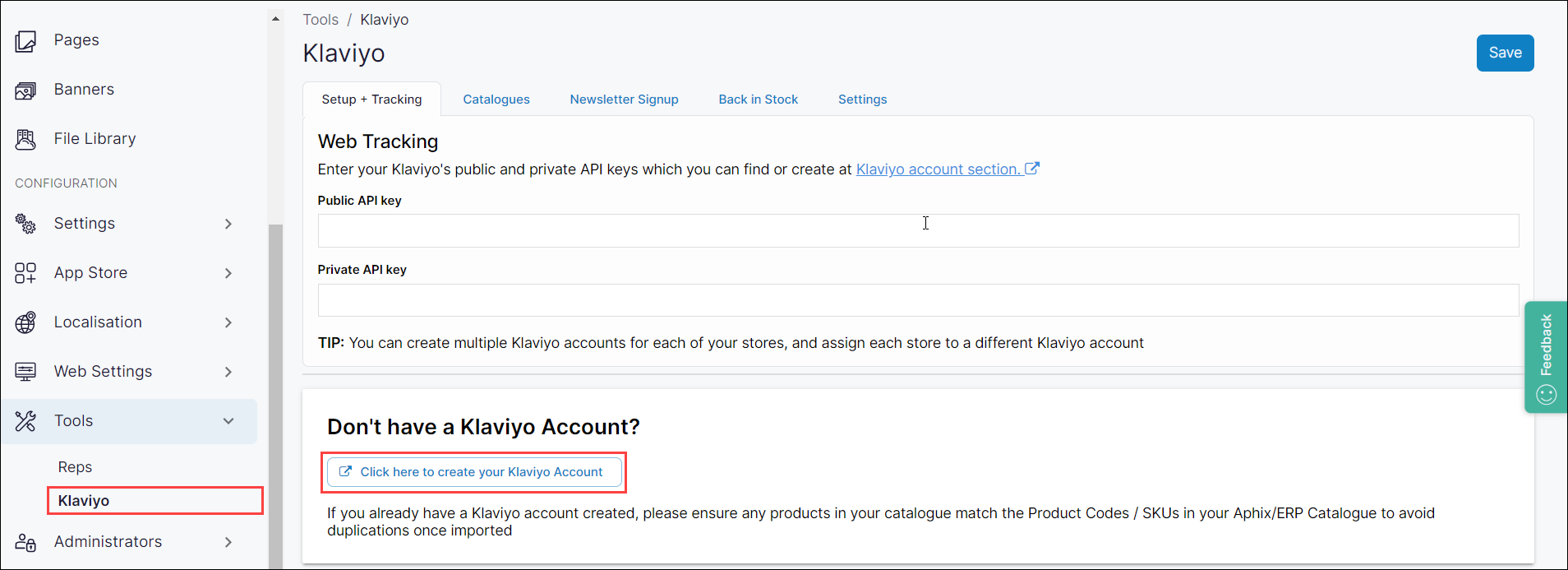This screenshot has height=570, width=1568.
Task: Expand the App Store chevron
Action: pos(228,273)
